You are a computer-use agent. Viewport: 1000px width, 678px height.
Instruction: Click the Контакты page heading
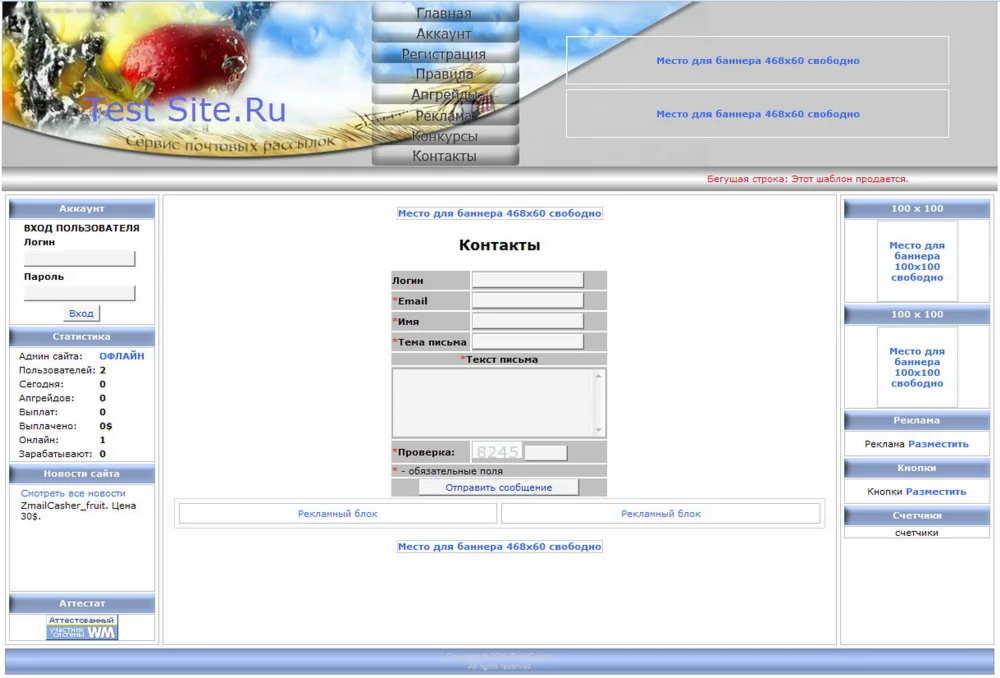(x=499, y=245)
